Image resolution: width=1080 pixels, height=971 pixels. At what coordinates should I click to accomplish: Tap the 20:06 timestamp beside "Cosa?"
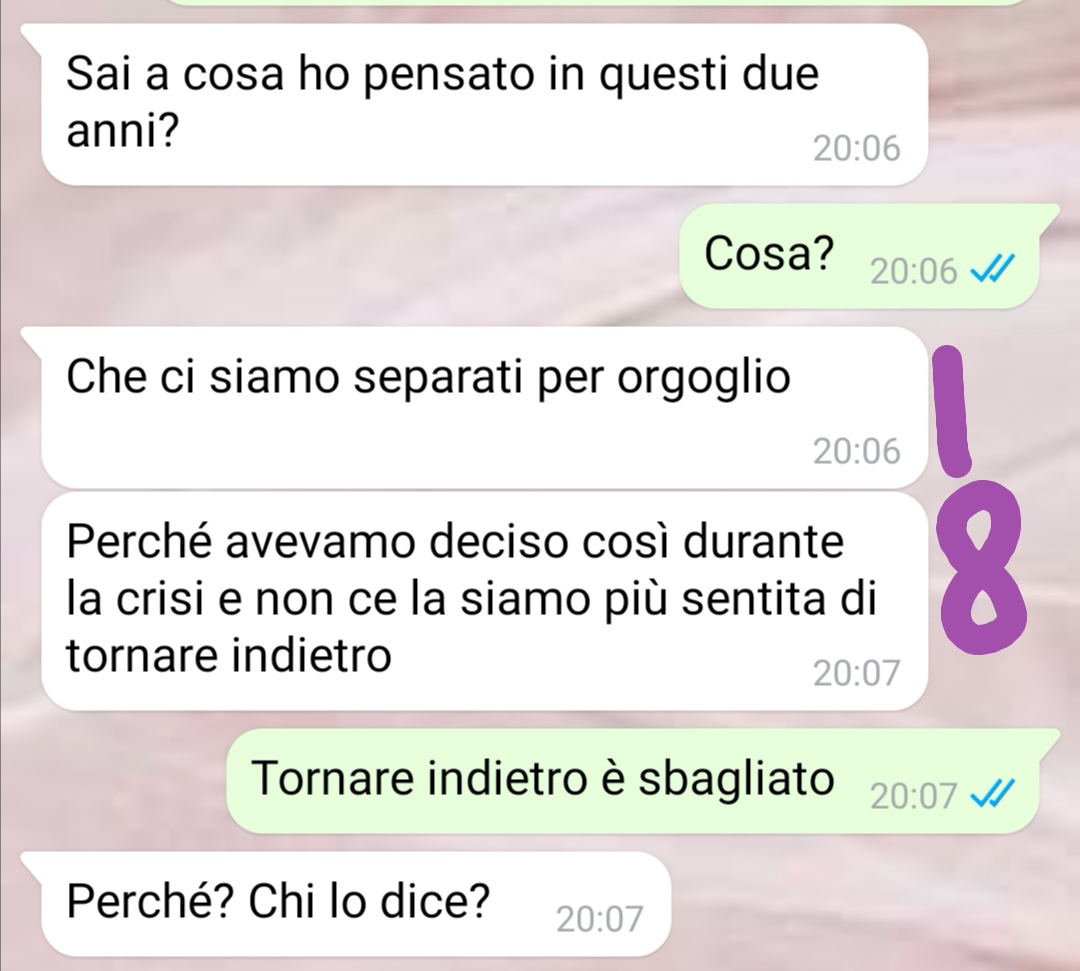(x=913, y=271)
